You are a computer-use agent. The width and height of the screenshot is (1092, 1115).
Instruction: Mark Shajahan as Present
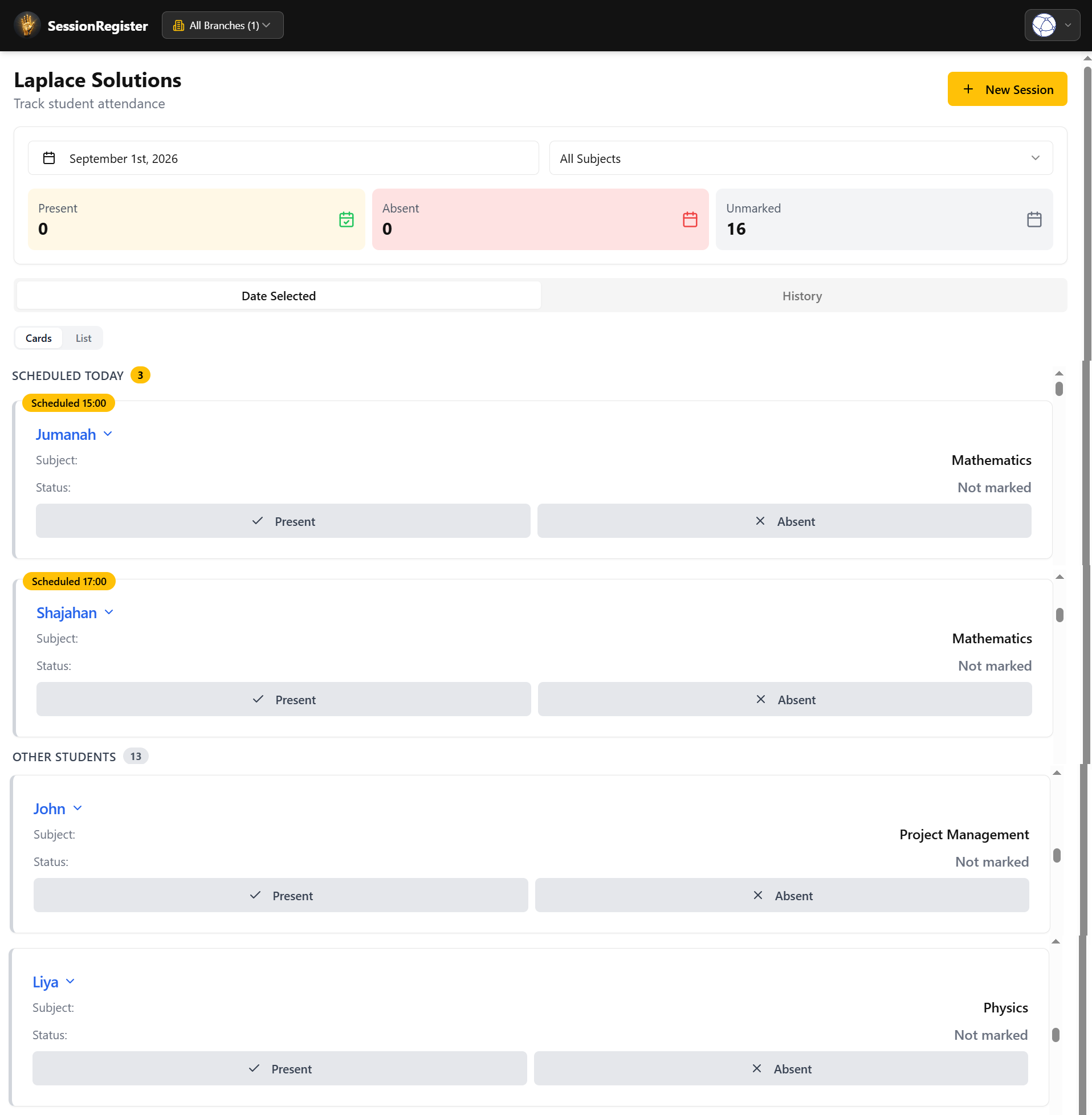(x=283, y=700)
